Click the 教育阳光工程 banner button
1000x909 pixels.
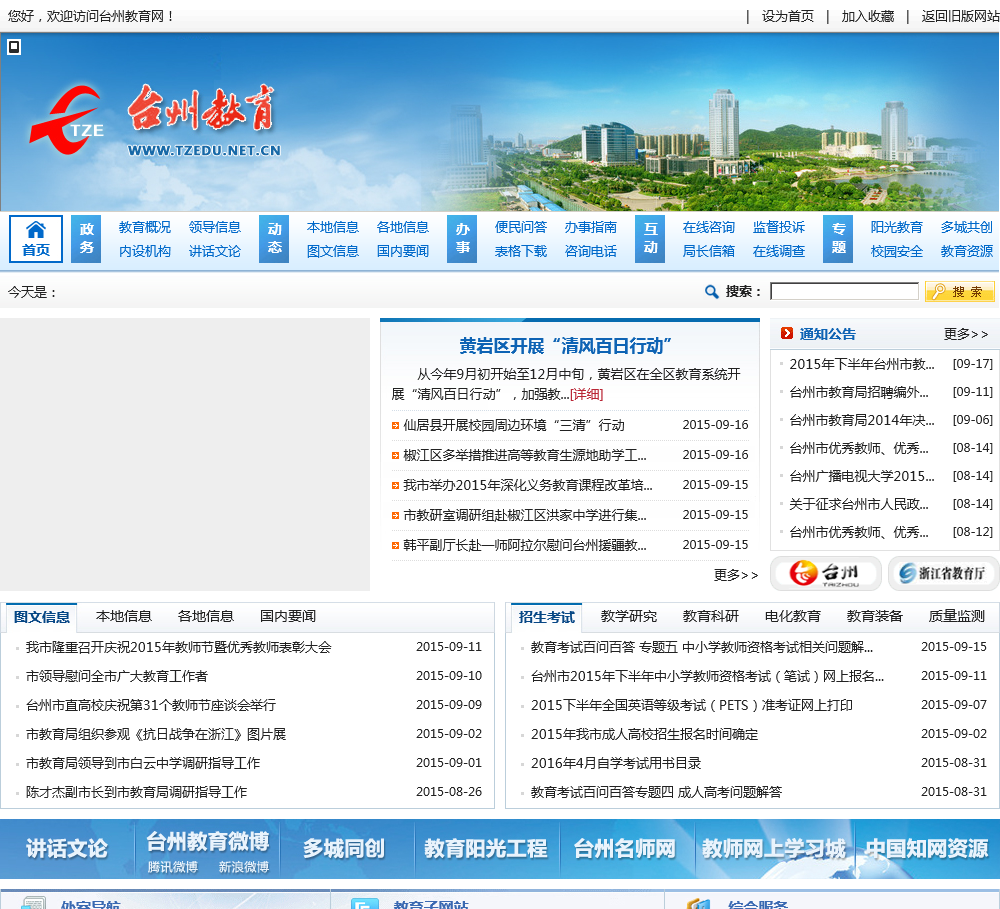point(486,848)
